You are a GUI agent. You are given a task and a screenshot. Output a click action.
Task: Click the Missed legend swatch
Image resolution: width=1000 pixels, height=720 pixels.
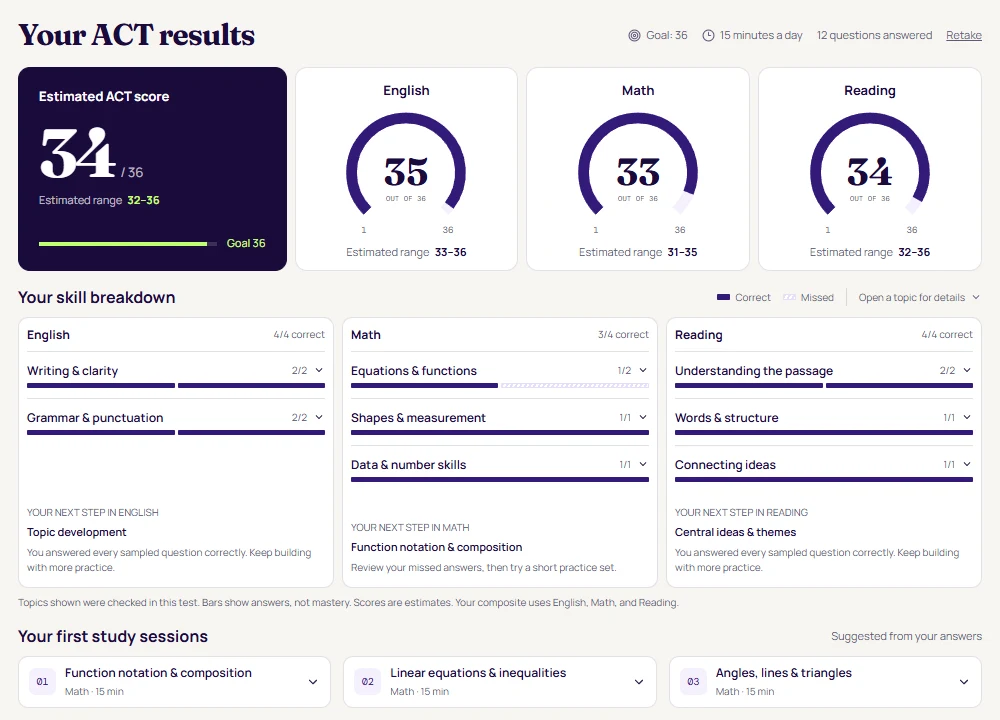point(789,297)
